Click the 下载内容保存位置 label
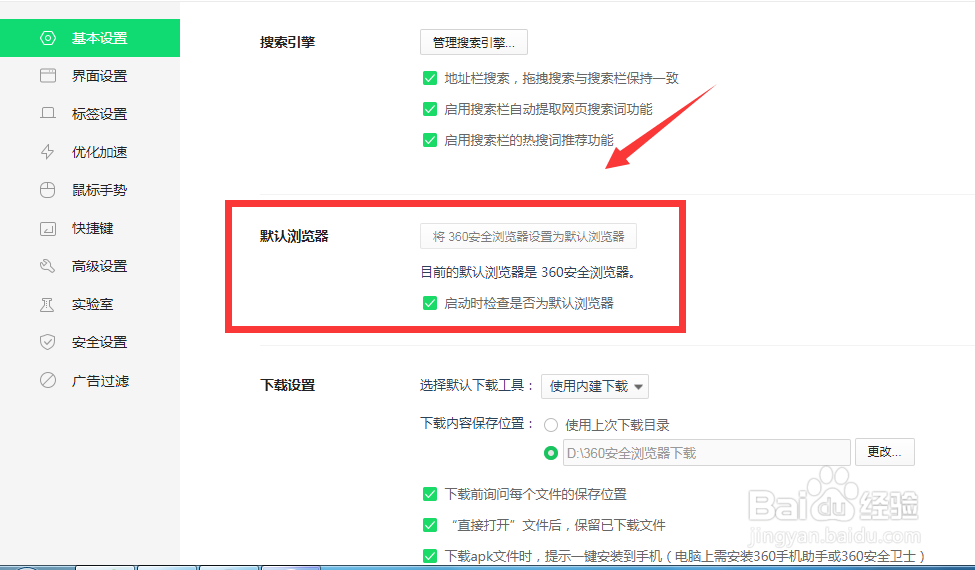The width and height of the screenshot is (975, 570). (x=477, y=423)
